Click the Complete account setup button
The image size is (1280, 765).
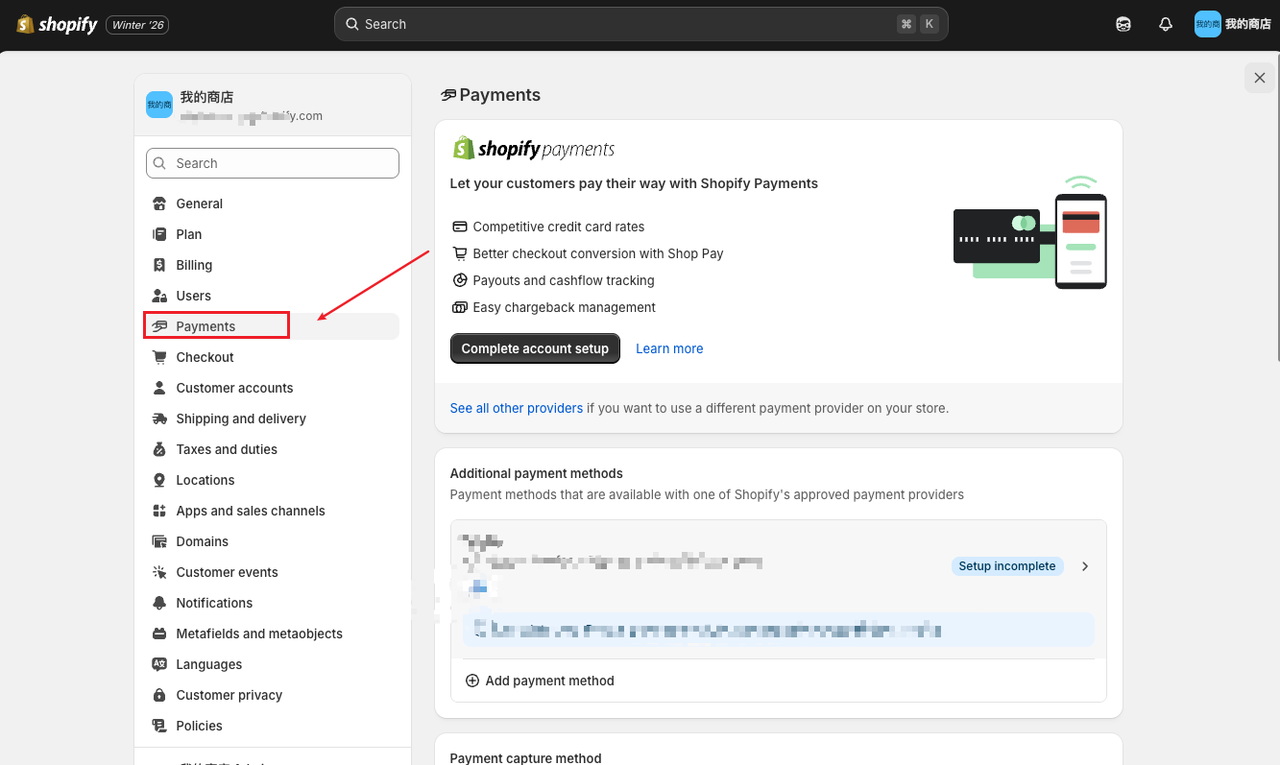pos(534,348)
